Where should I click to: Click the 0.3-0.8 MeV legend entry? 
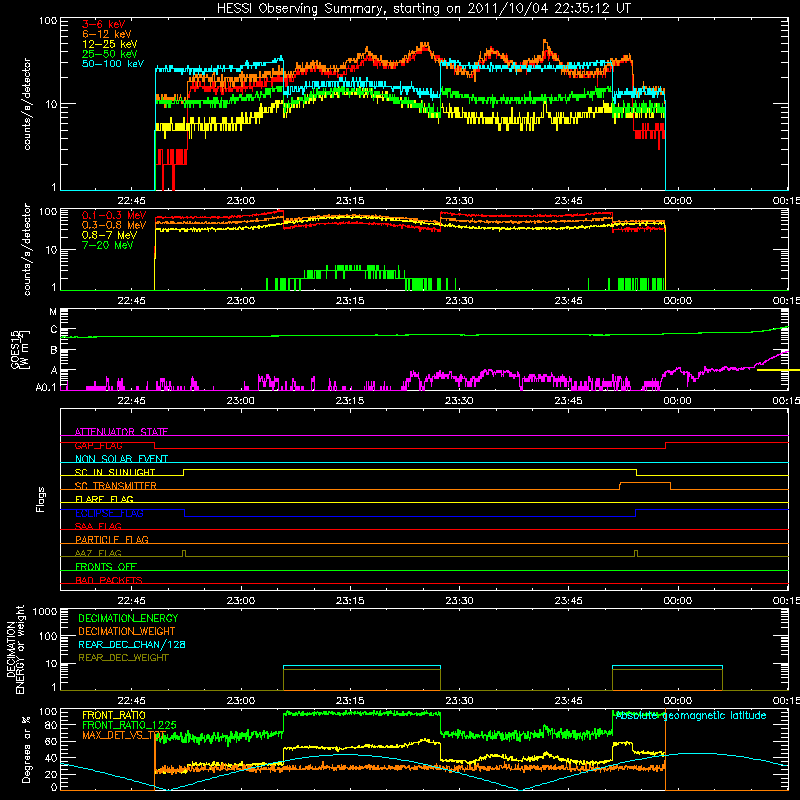pyautogui.click(x=114, y=225)
